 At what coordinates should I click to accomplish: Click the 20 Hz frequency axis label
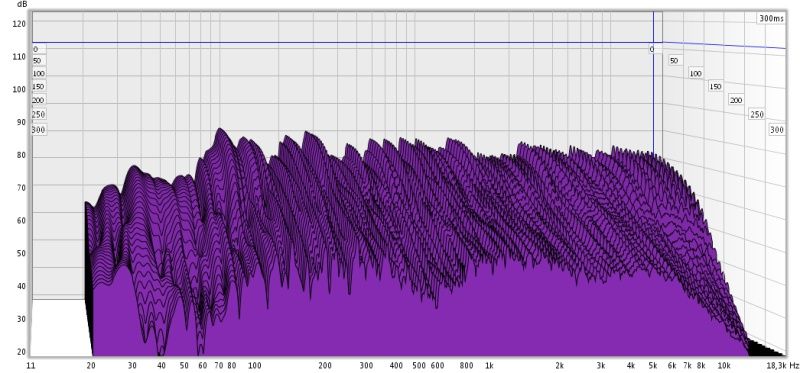[x=91, y=365]
